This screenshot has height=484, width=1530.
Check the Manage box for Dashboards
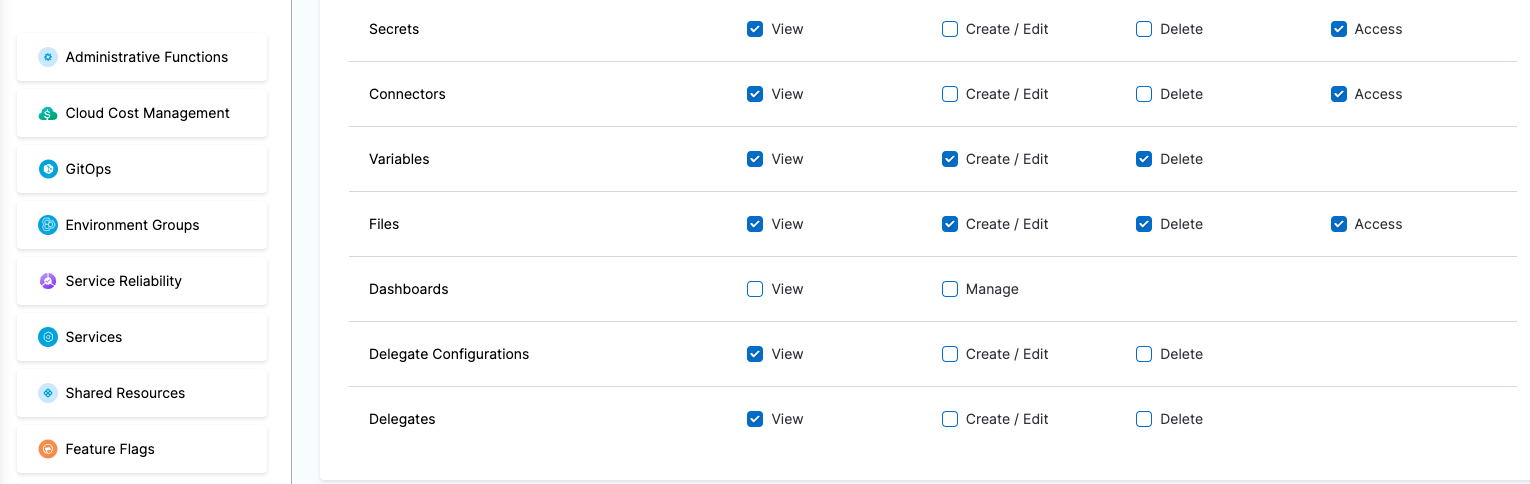tap(950, 289)
